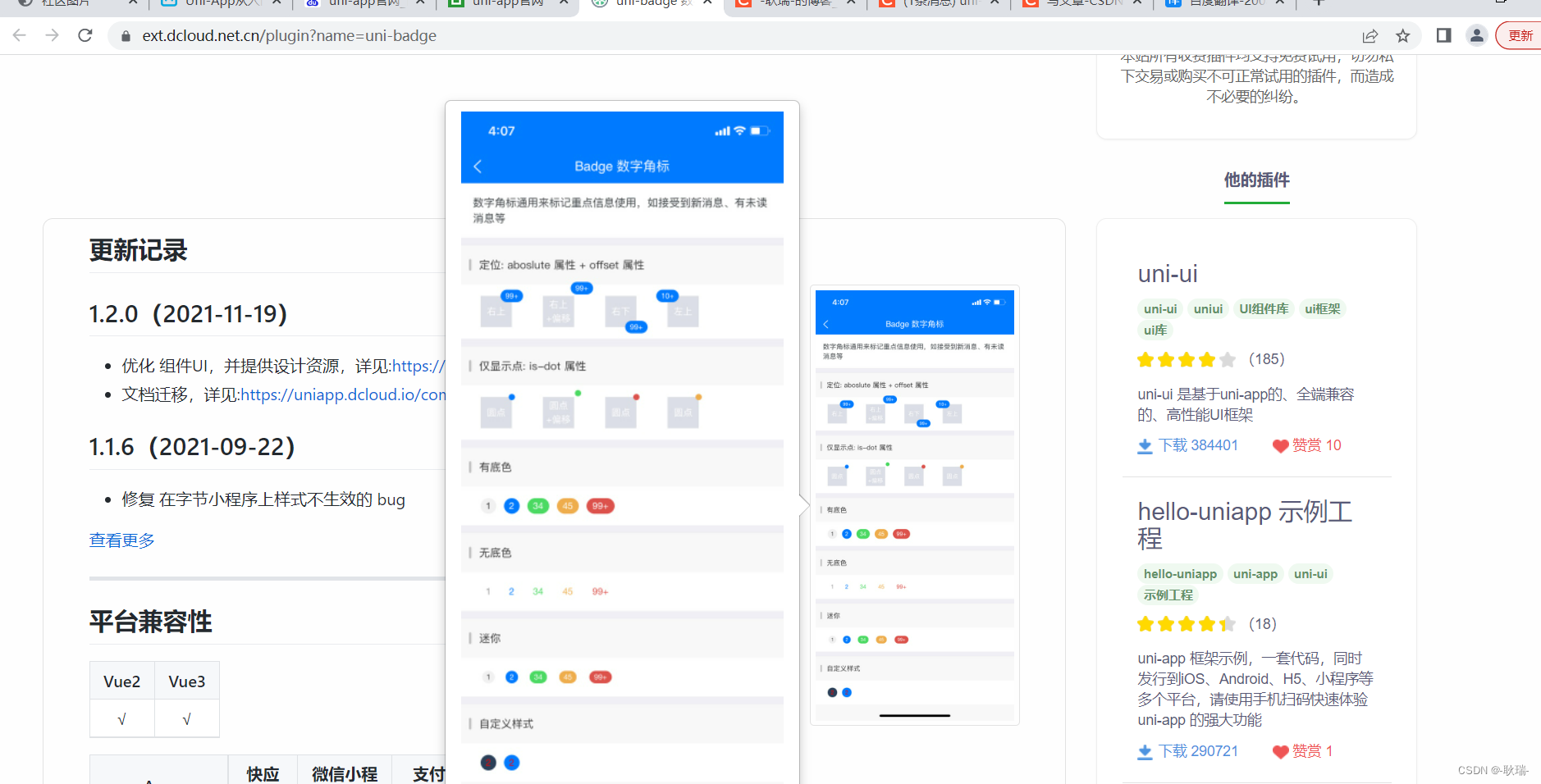
Task: Bookmark this page with the star icon
Action: [1403, 36]
